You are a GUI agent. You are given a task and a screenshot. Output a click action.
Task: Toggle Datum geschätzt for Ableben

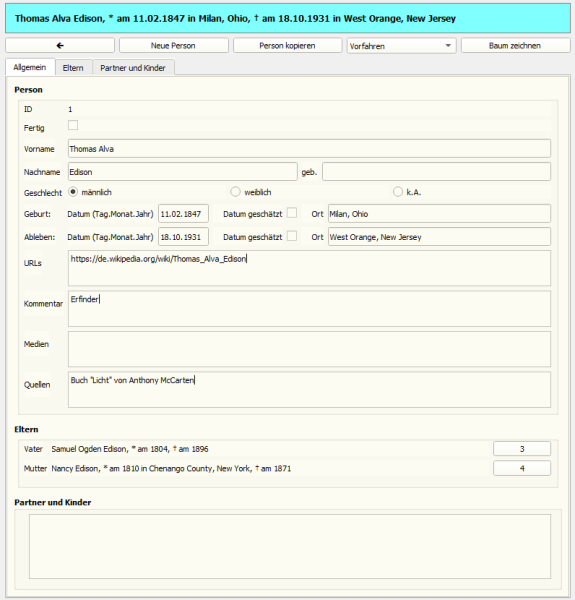[292, 236]
